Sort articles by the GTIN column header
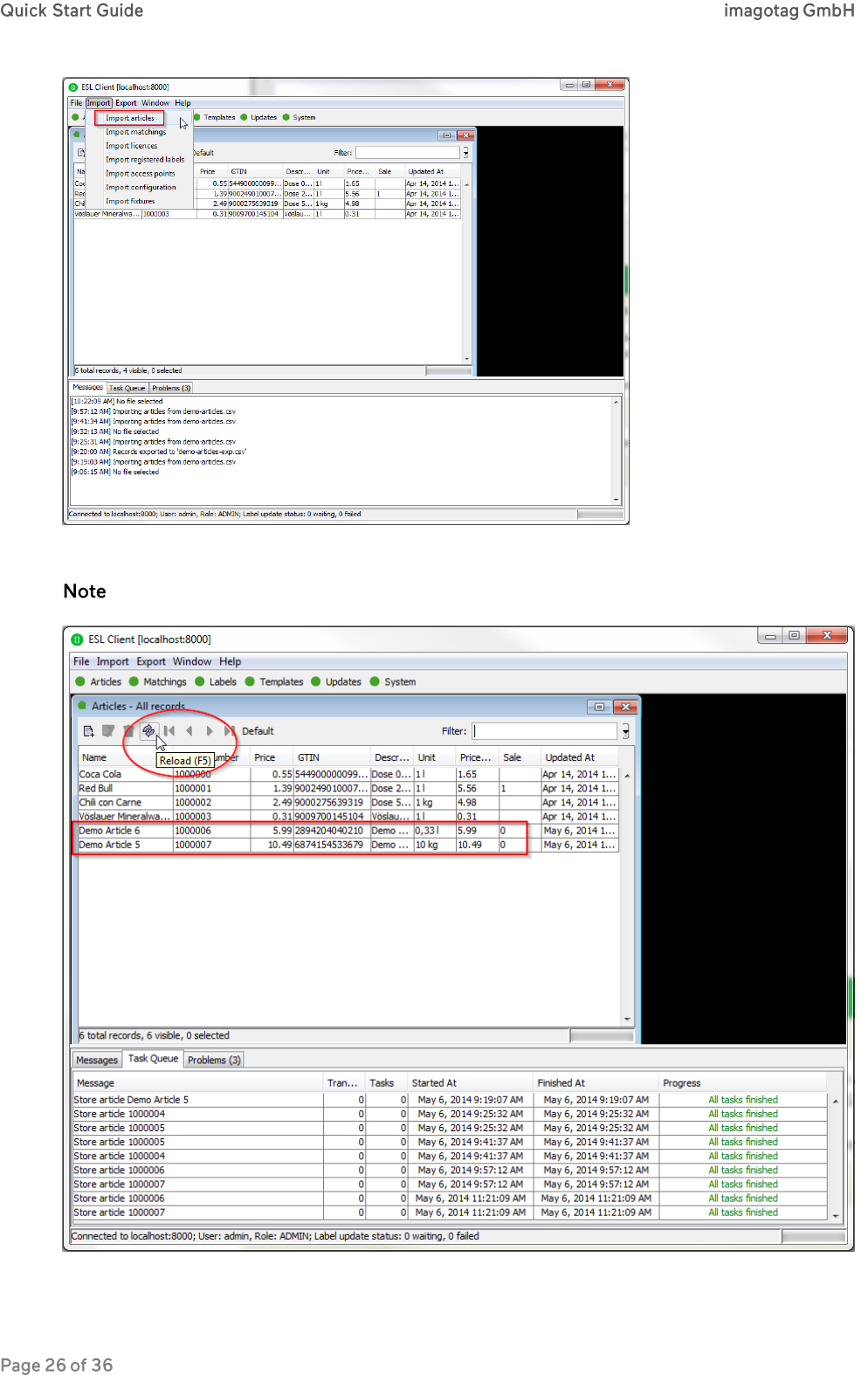The width and height of the screenshot is (868, 1375). (x=332, y=757)
